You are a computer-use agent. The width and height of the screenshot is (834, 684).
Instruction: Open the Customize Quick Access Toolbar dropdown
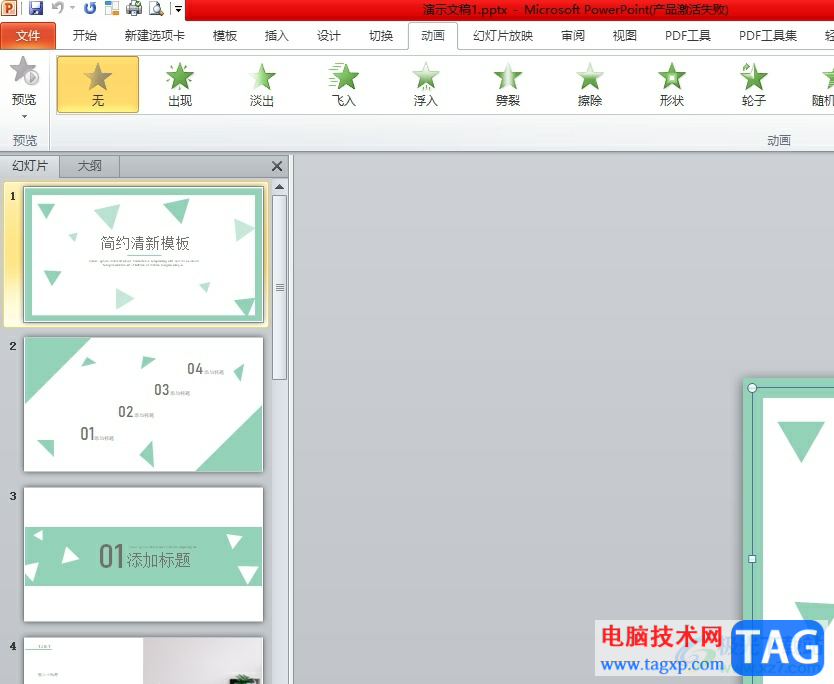[x=178, y=9]
